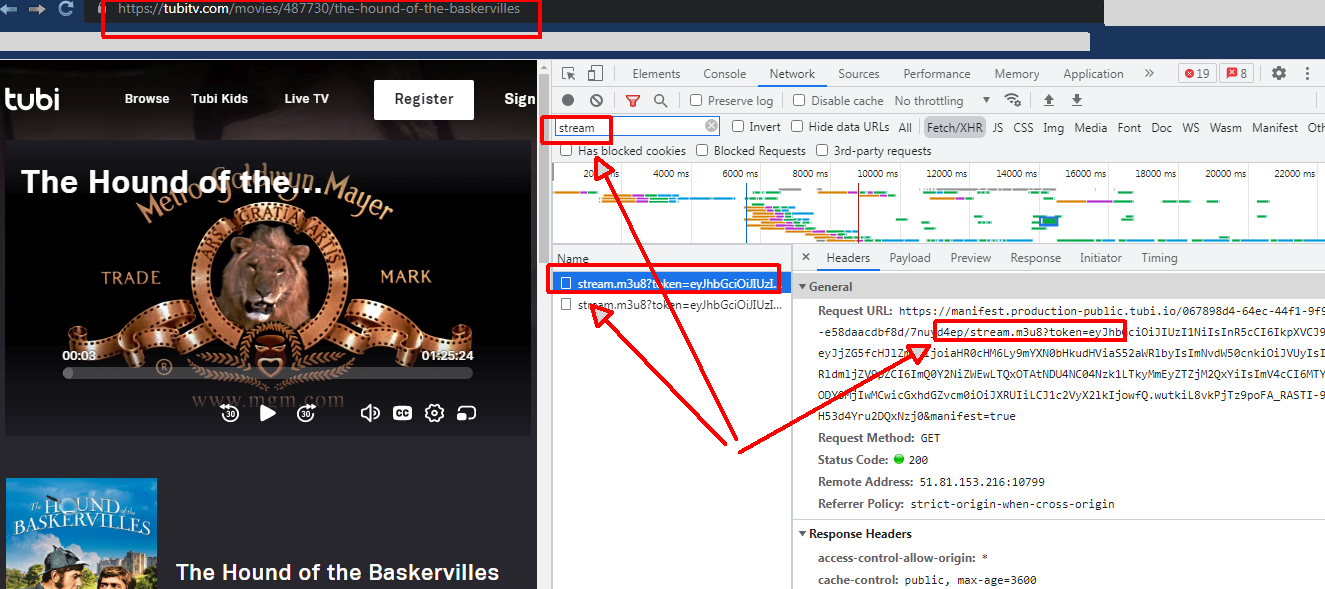Screen dimensions: 1325x589
Task: Select the second stream.m3u8 request row
Action: 671,304
